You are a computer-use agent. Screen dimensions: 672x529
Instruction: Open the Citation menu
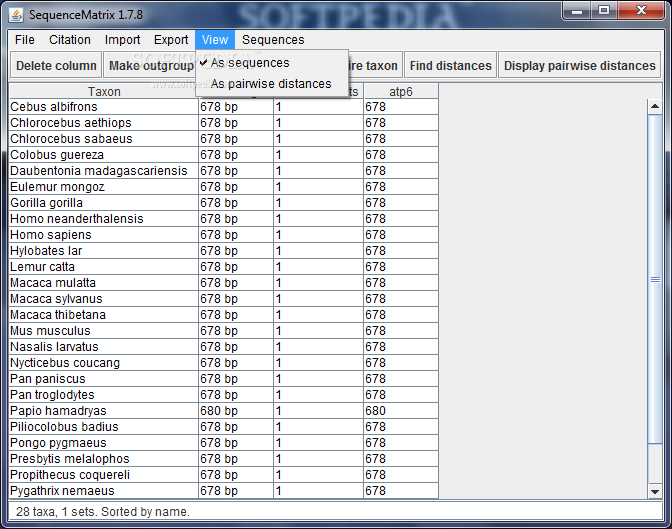tap(69, 40)
